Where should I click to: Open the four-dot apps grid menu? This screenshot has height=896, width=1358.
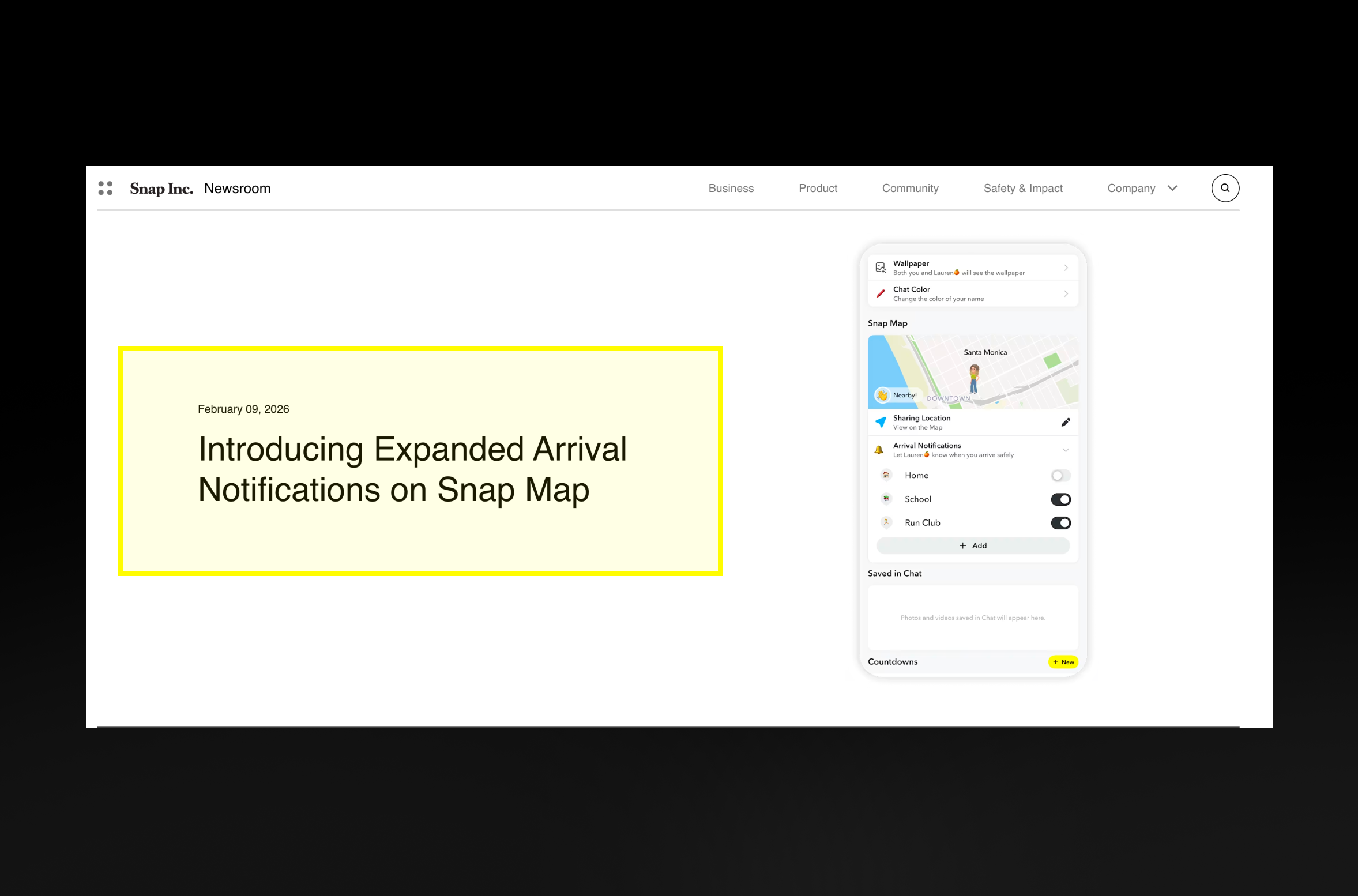click(106, 188)
